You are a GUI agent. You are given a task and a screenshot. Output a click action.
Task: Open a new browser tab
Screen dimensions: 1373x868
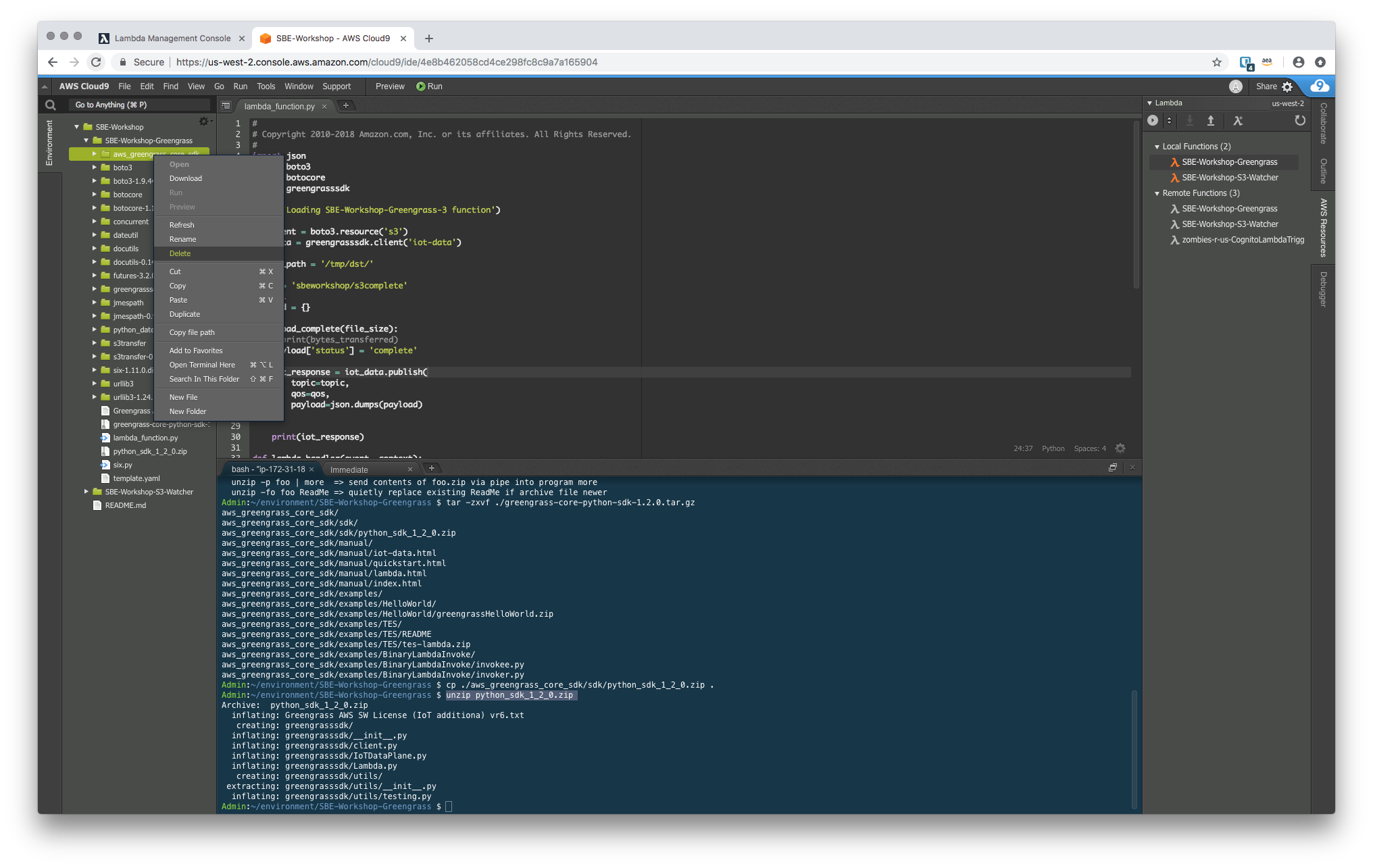tap(429, 39)
